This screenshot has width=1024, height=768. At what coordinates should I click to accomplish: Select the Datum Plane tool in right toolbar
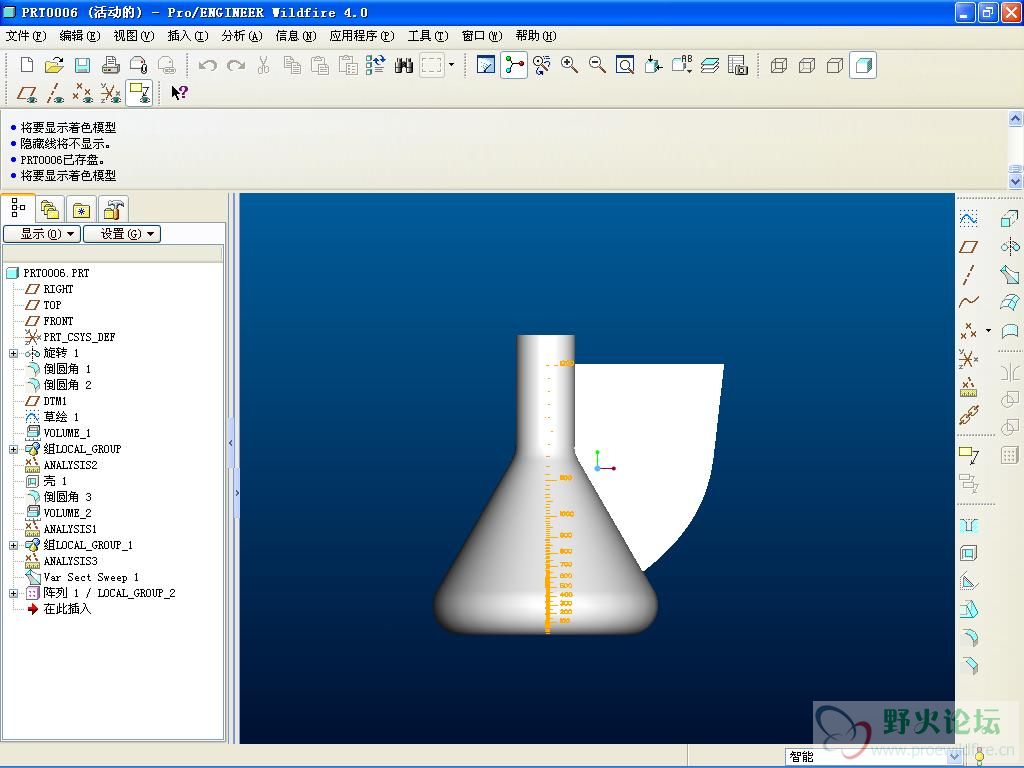(x=968, y=247)
